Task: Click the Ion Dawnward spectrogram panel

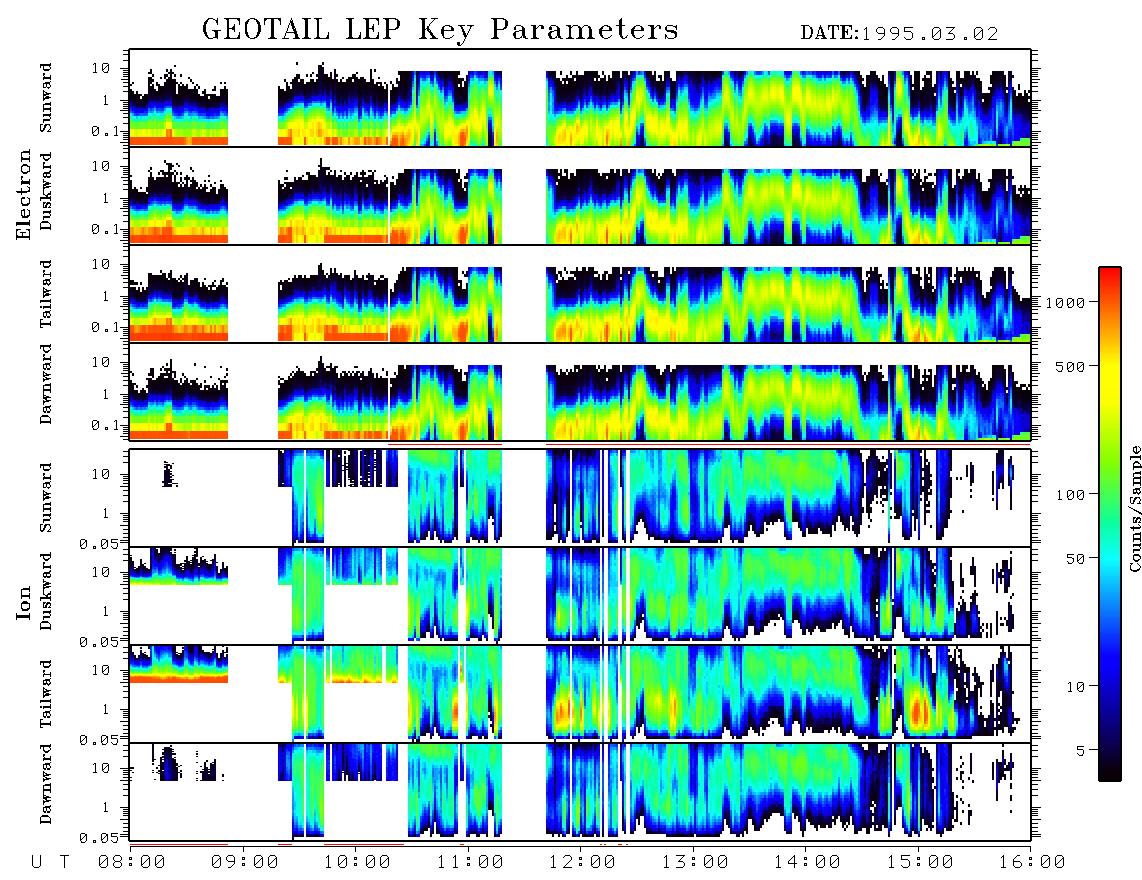Action: 580,792
